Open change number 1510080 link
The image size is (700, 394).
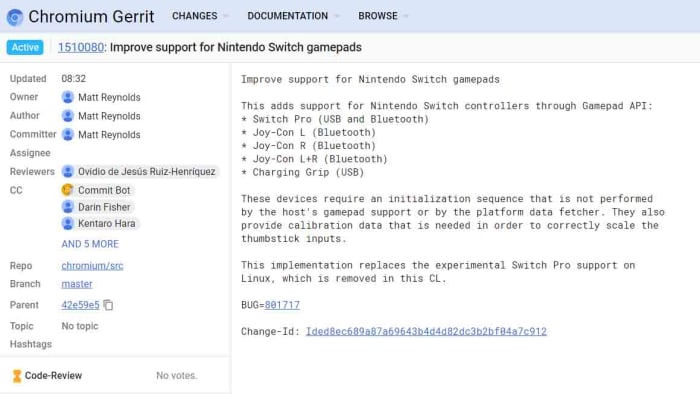81,47
